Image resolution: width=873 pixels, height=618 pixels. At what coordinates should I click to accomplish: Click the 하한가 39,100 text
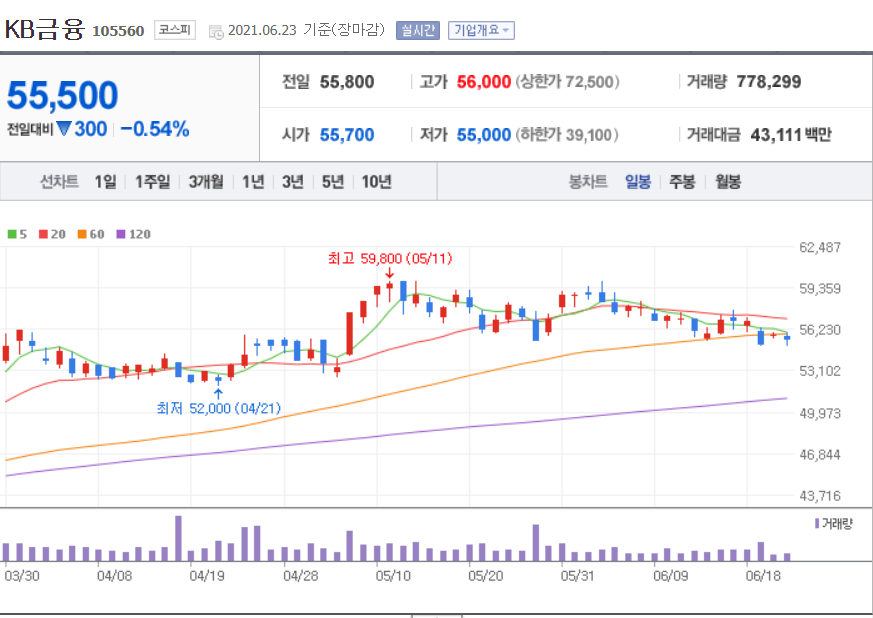[x=567, y=135]
